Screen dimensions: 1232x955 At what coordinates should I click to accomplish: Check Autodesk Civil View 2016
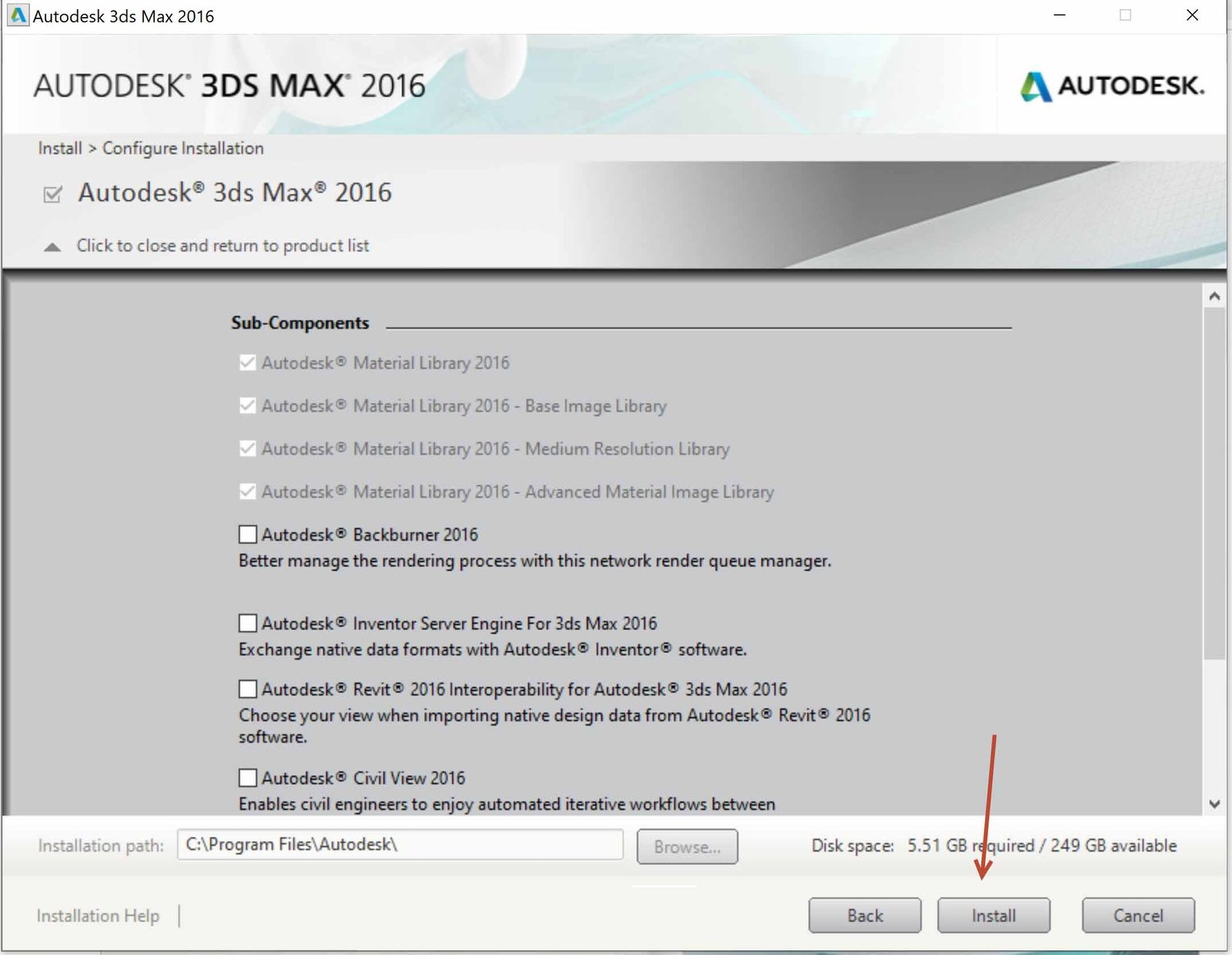pos(246,778)
